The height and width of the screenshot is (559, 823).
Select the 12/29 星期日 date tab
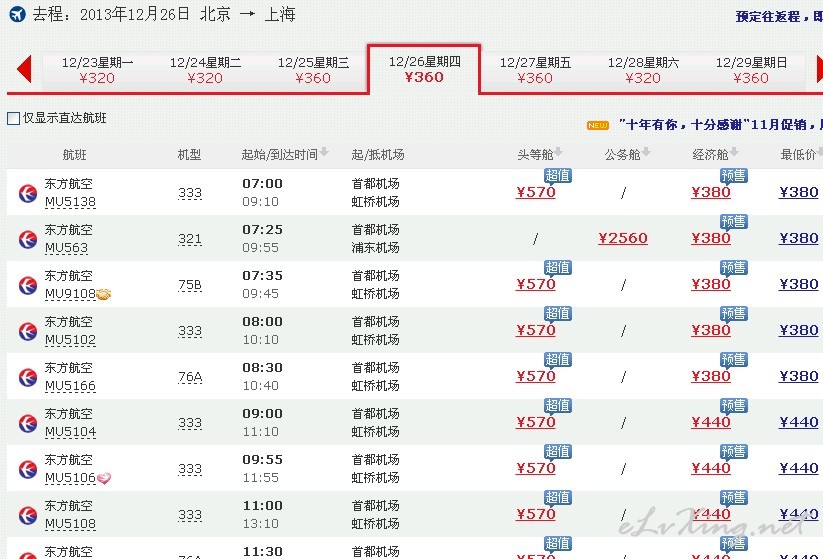751,70
